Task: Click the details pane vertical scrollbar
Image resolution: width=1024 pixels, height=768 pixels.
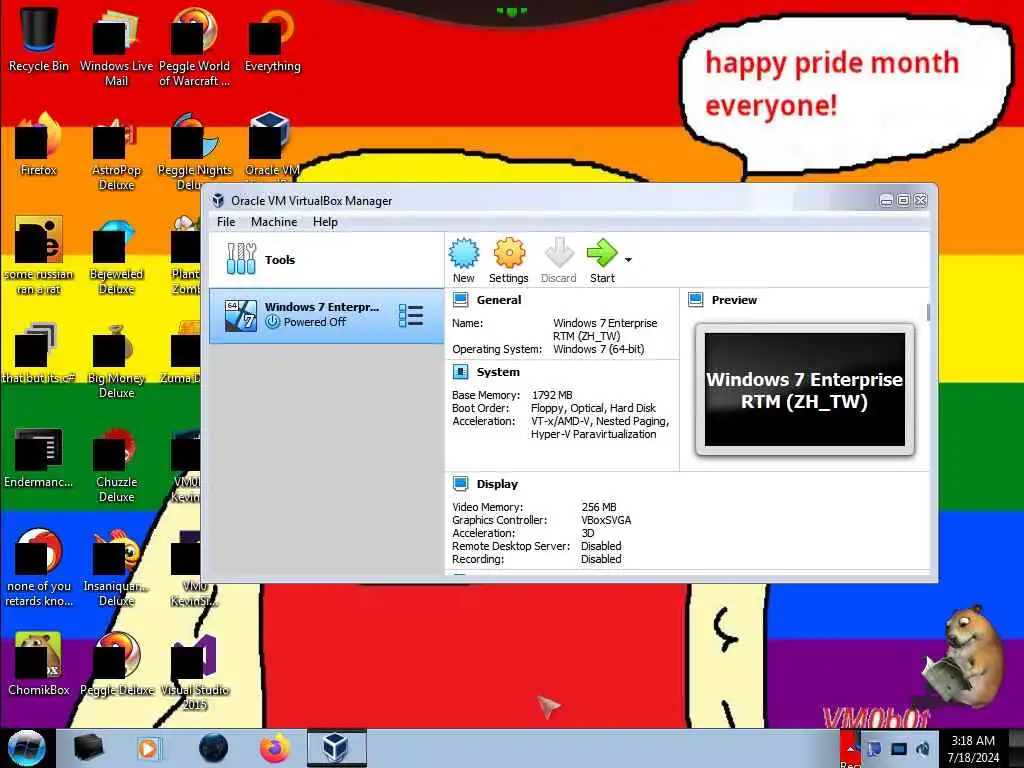Action: click(x=928, y=312)
